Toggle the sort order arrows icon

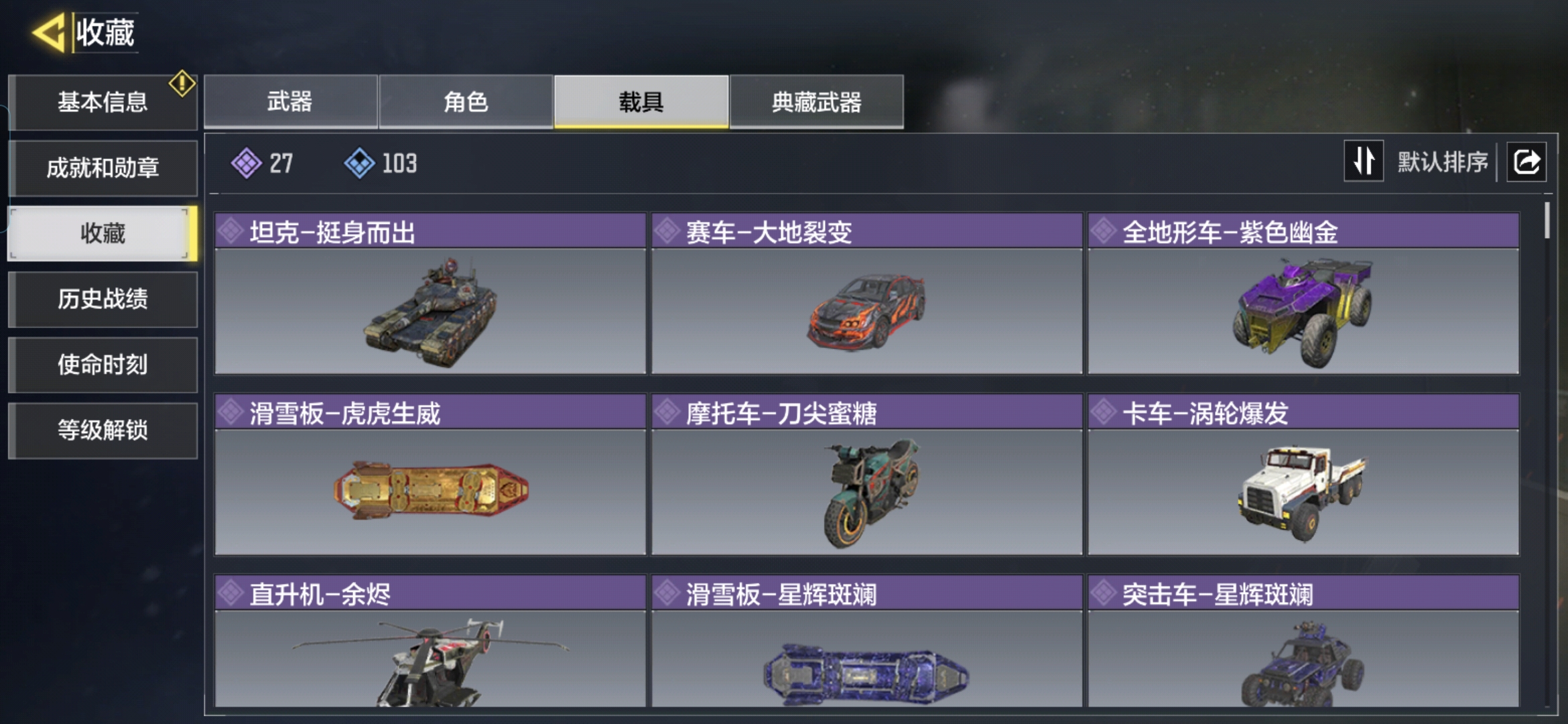click(1364, 161)
